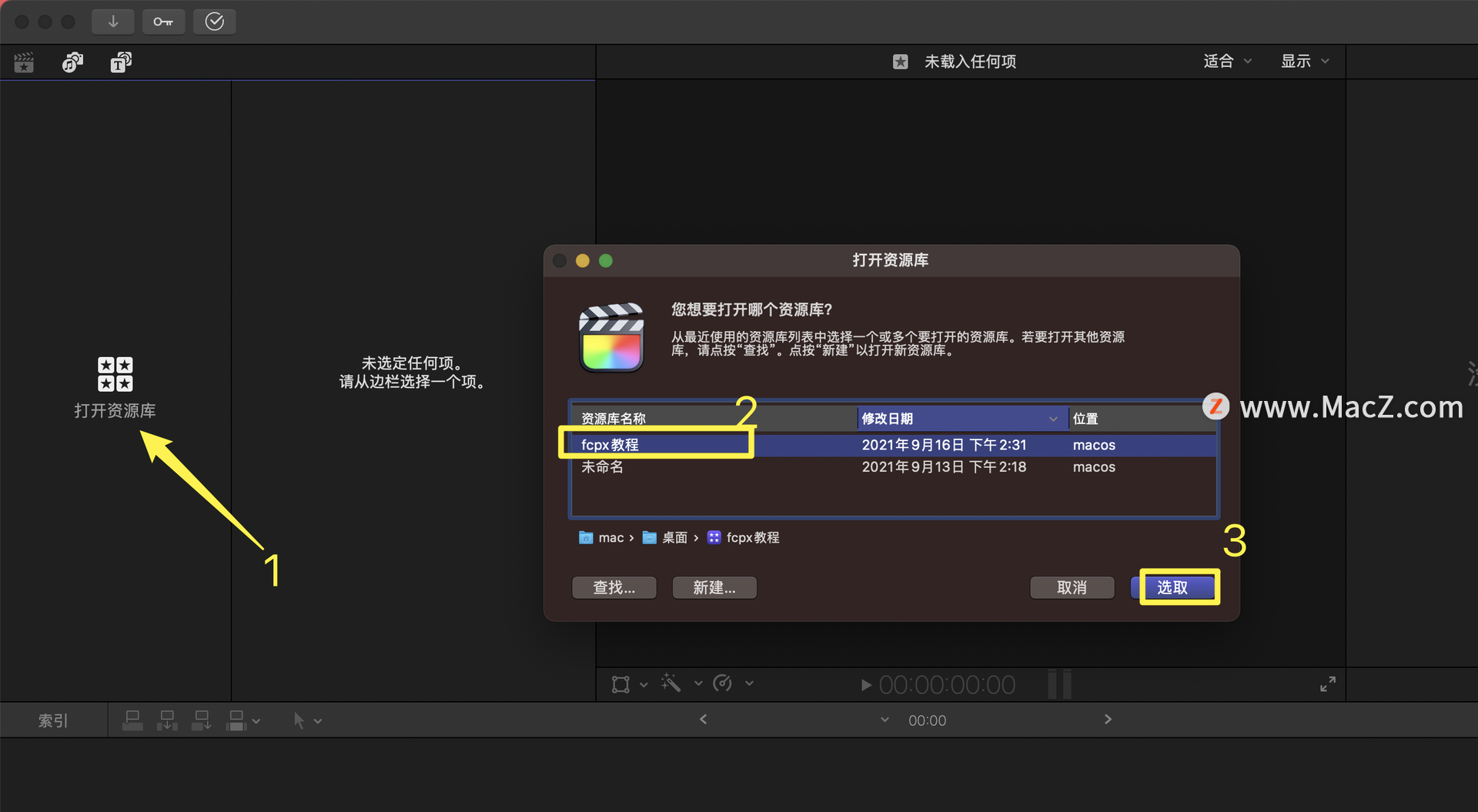Click the retime speedometer icon
The image size is (1478, 812).
point(723,683)
